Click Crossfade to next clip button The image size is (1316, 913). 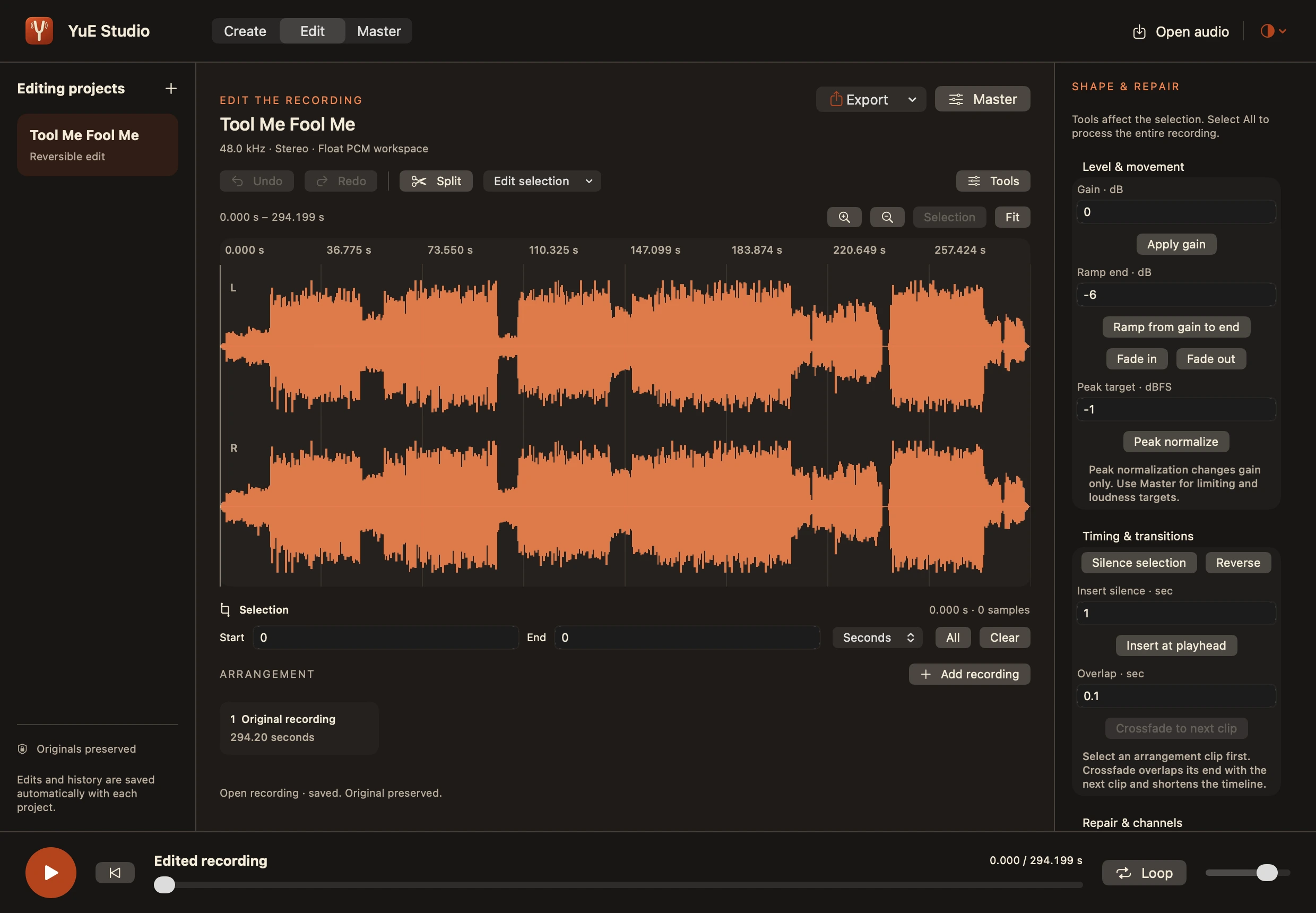pos(1176,729)
